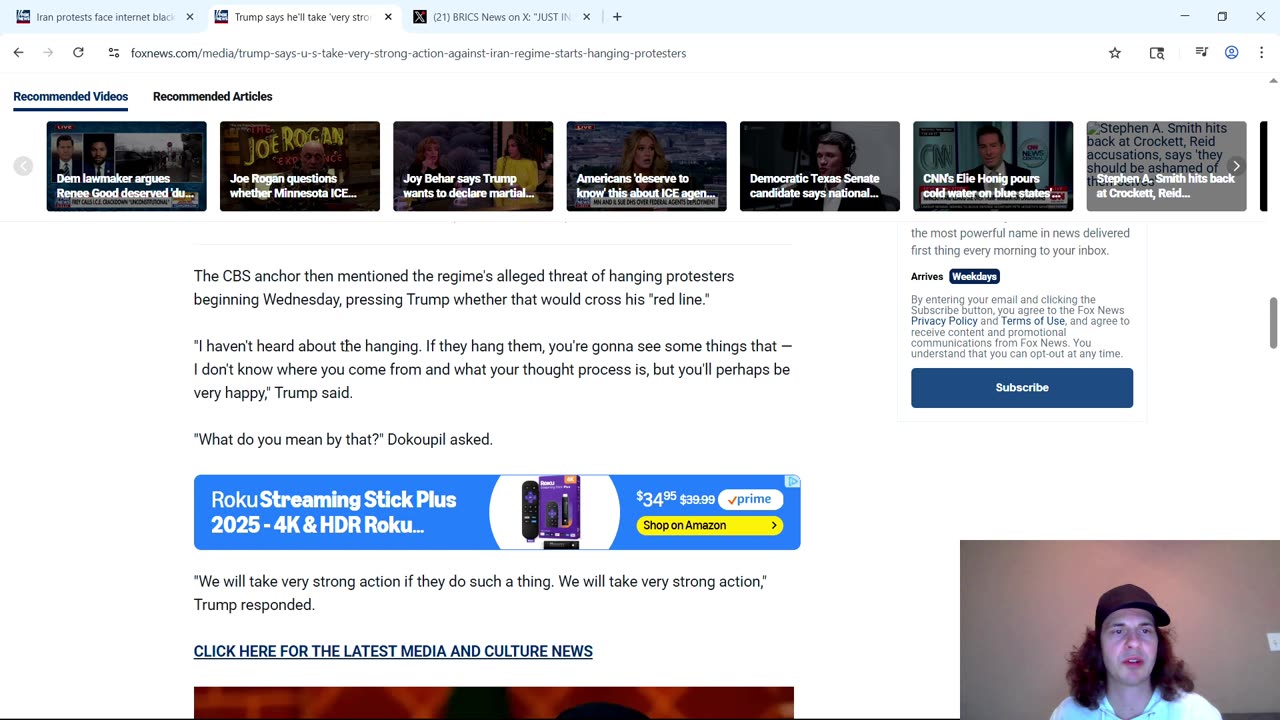The image size is (1280, 720).
Task: Go back with the browser back arrow
Action: 18,53
